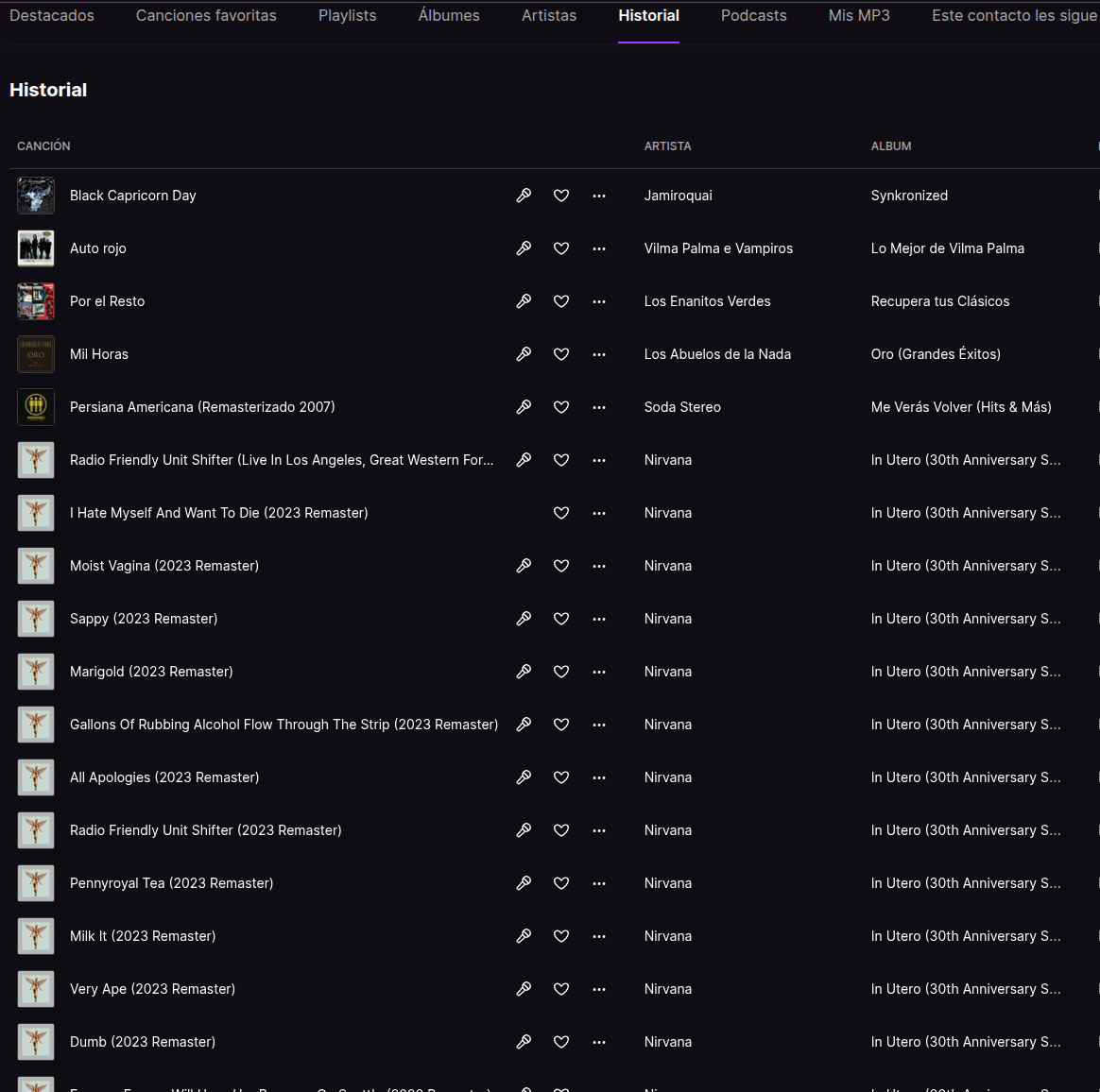
Task: Open lyrics for Radio Friendly Unit Shifter Live
Action: (x=524, y=460)
